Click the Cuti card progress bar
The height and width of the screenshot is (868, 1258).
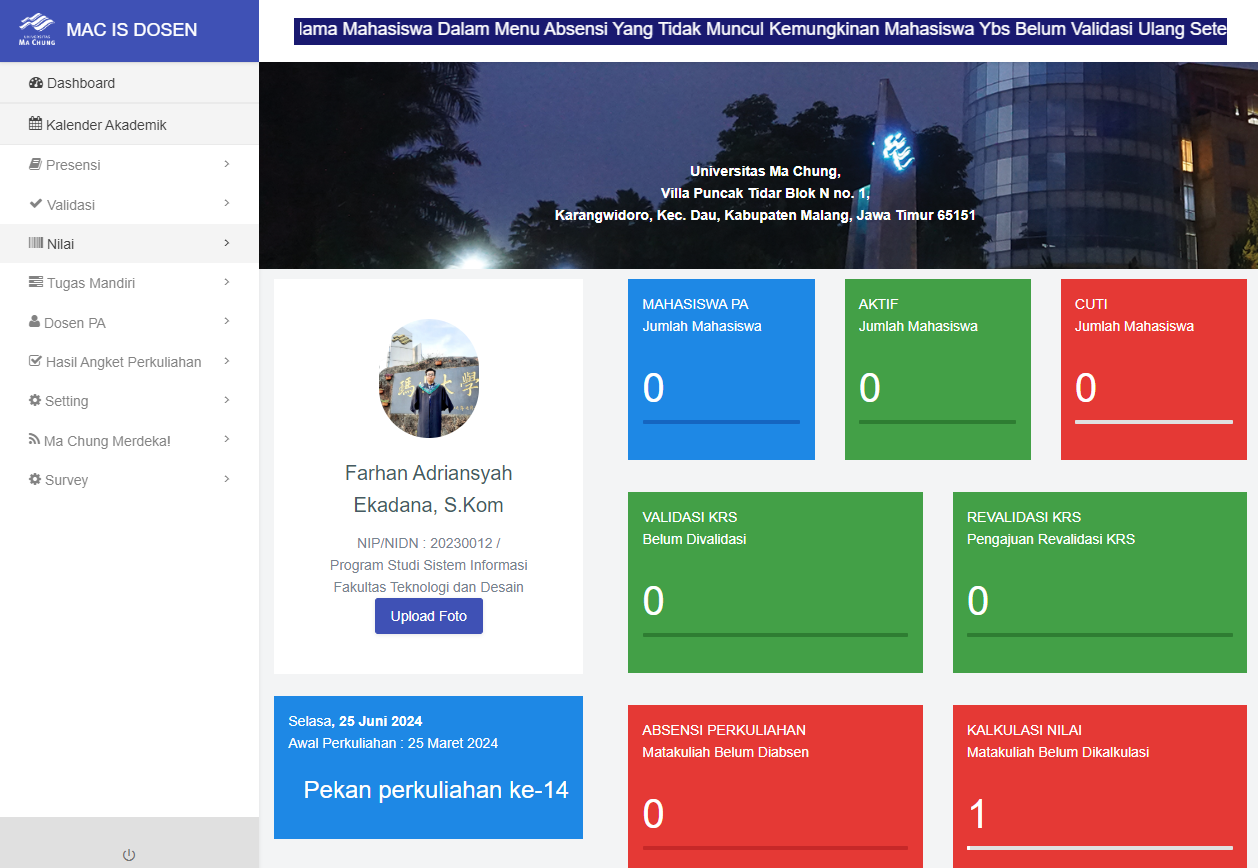(x=1154, y=422)
